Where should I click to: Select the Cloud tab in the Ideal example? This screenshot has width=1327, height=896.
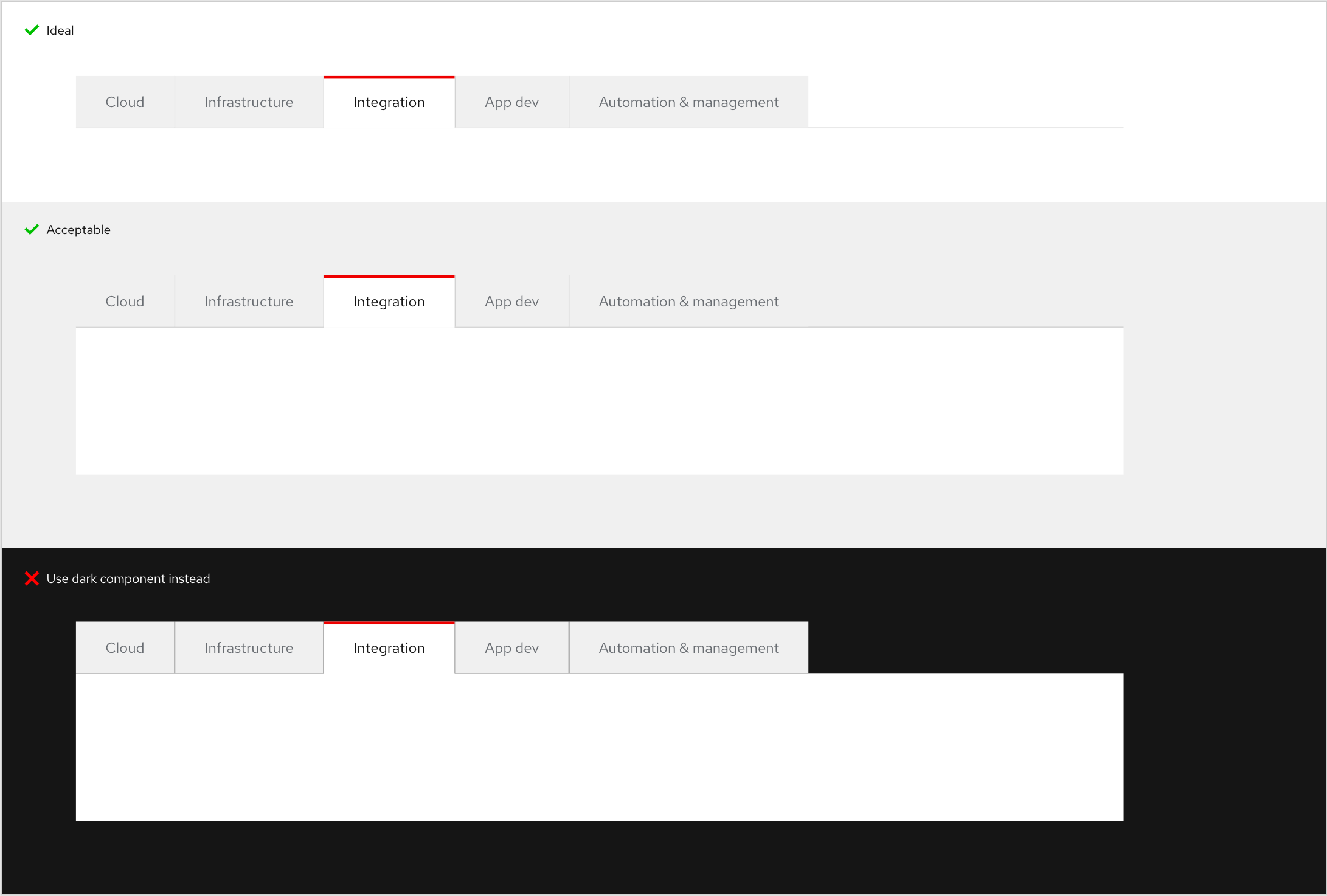(x=125, y=102)
